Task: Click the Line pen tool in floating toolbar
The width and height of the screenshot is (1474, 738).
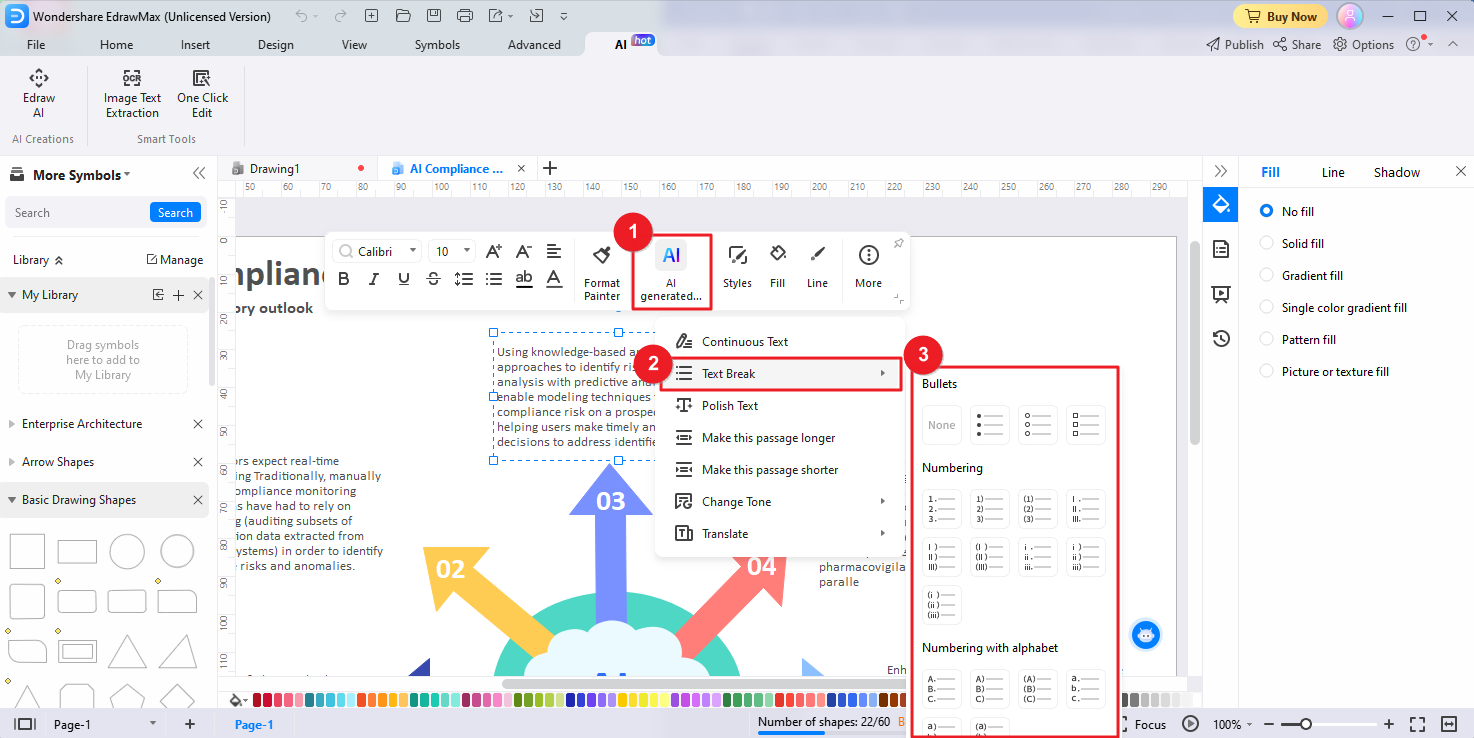Action: pos(817,267)
